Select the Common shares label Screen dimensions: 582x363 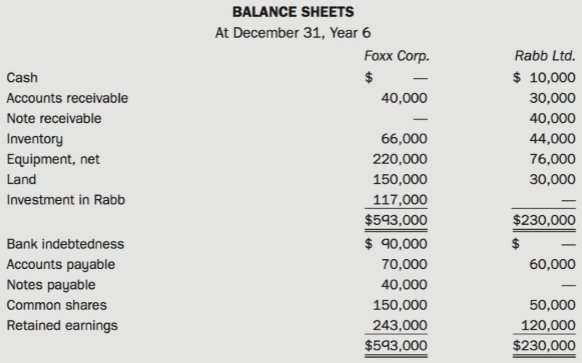[x=57, y=305]
